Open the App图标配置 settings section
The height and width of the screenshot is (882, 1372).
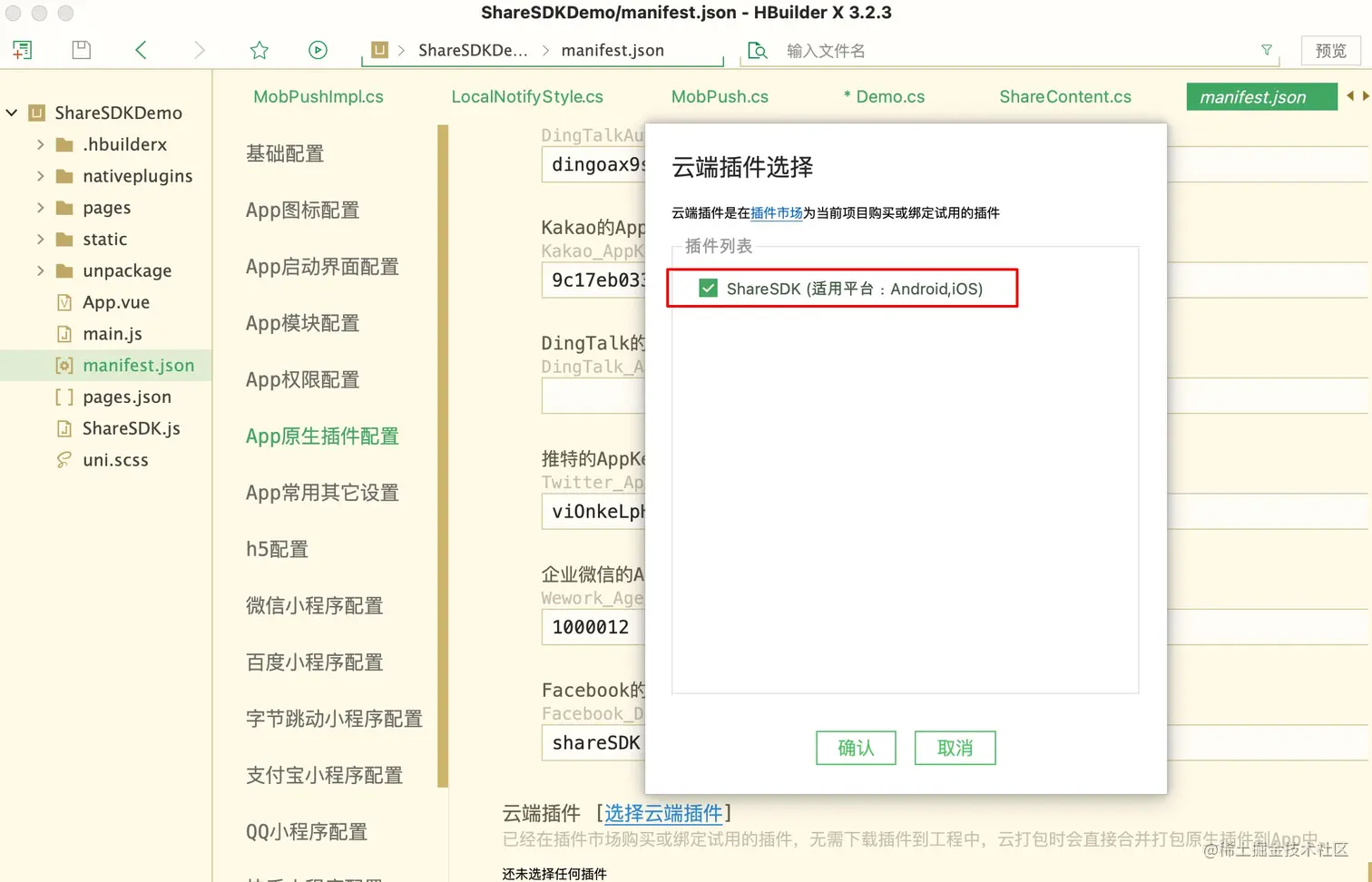click(x=302, y=210)
